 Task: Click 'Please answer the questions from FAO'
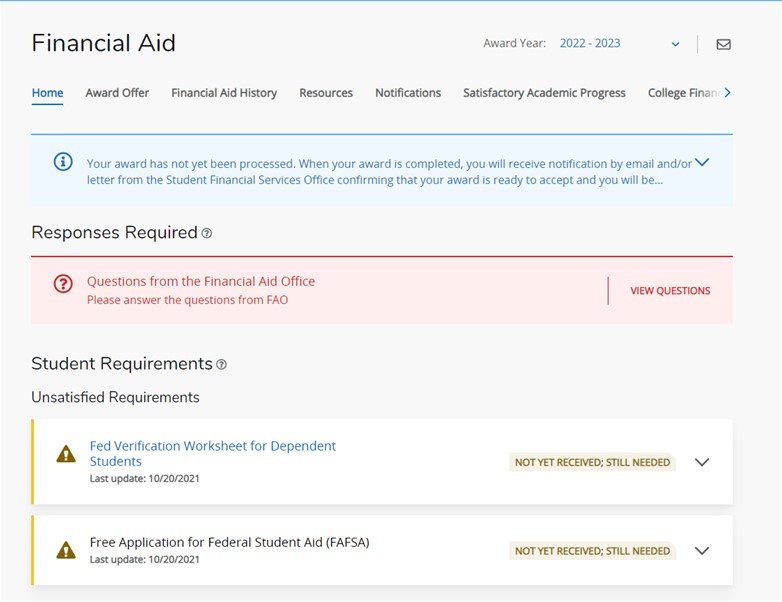click(188, 300)
